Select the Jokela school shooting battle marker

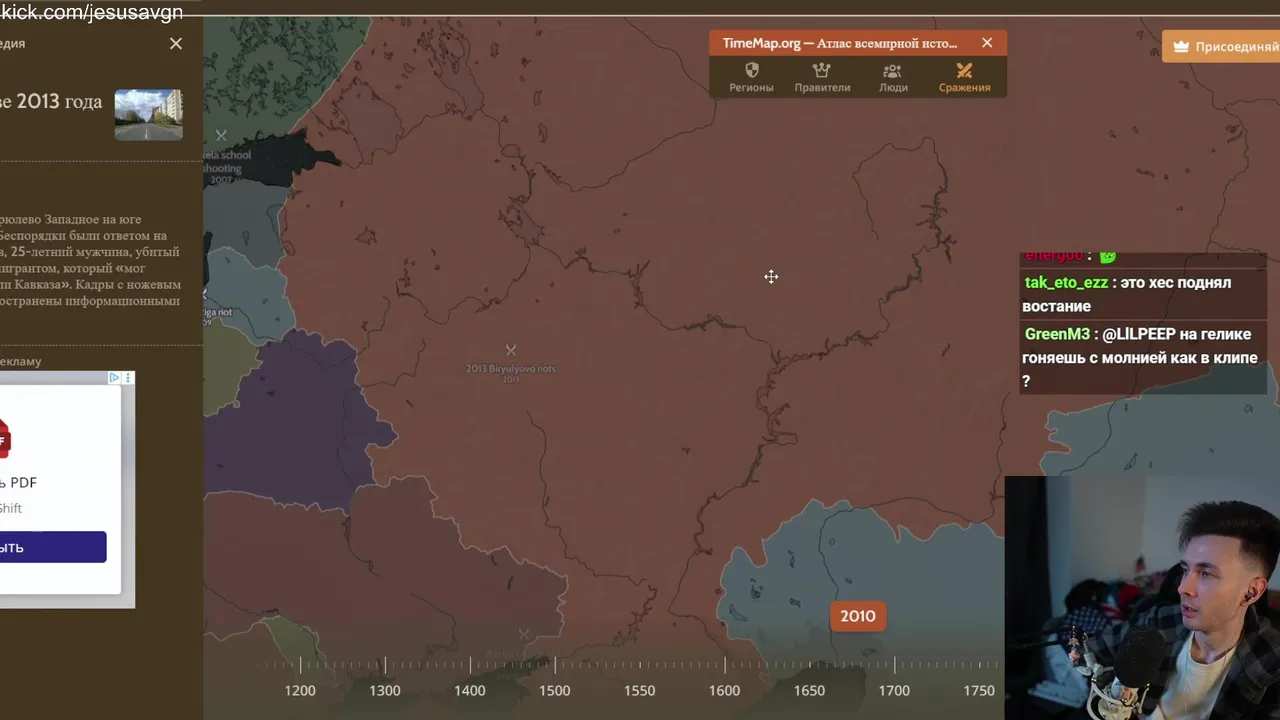click(x=221, y=135)
